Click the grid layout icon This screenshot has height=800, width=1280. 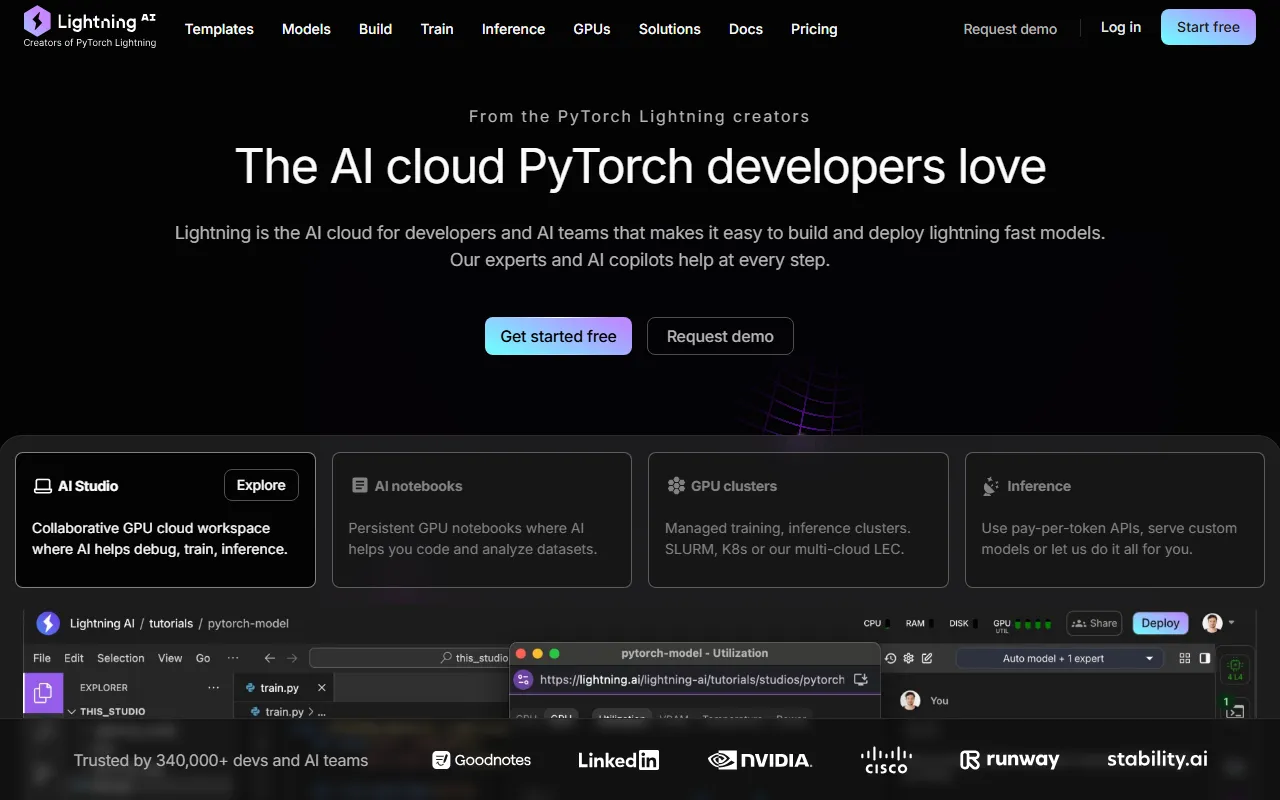coord(1185,658)
